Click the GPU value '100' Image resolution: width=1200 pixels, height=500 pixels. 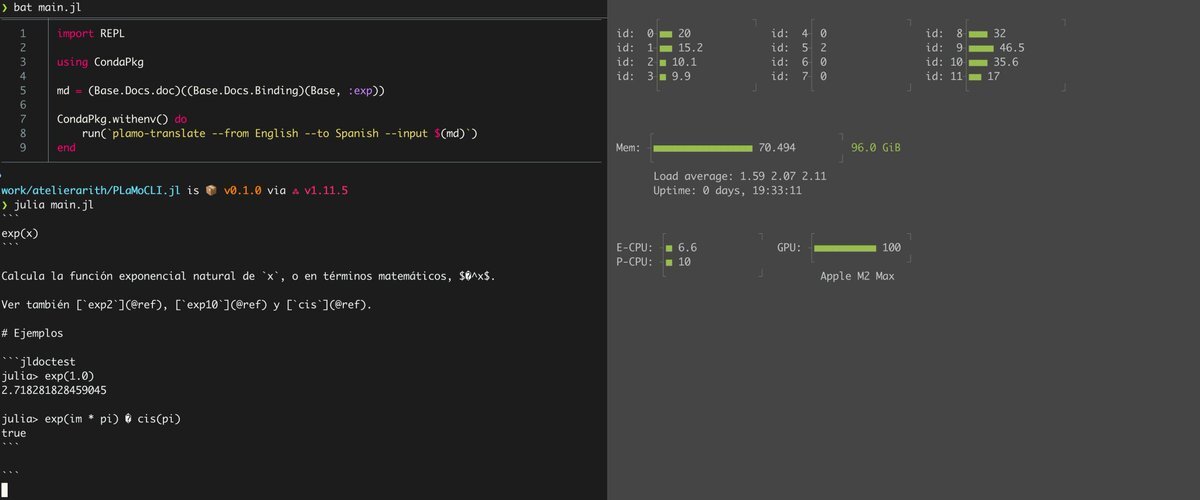(891, 248)
